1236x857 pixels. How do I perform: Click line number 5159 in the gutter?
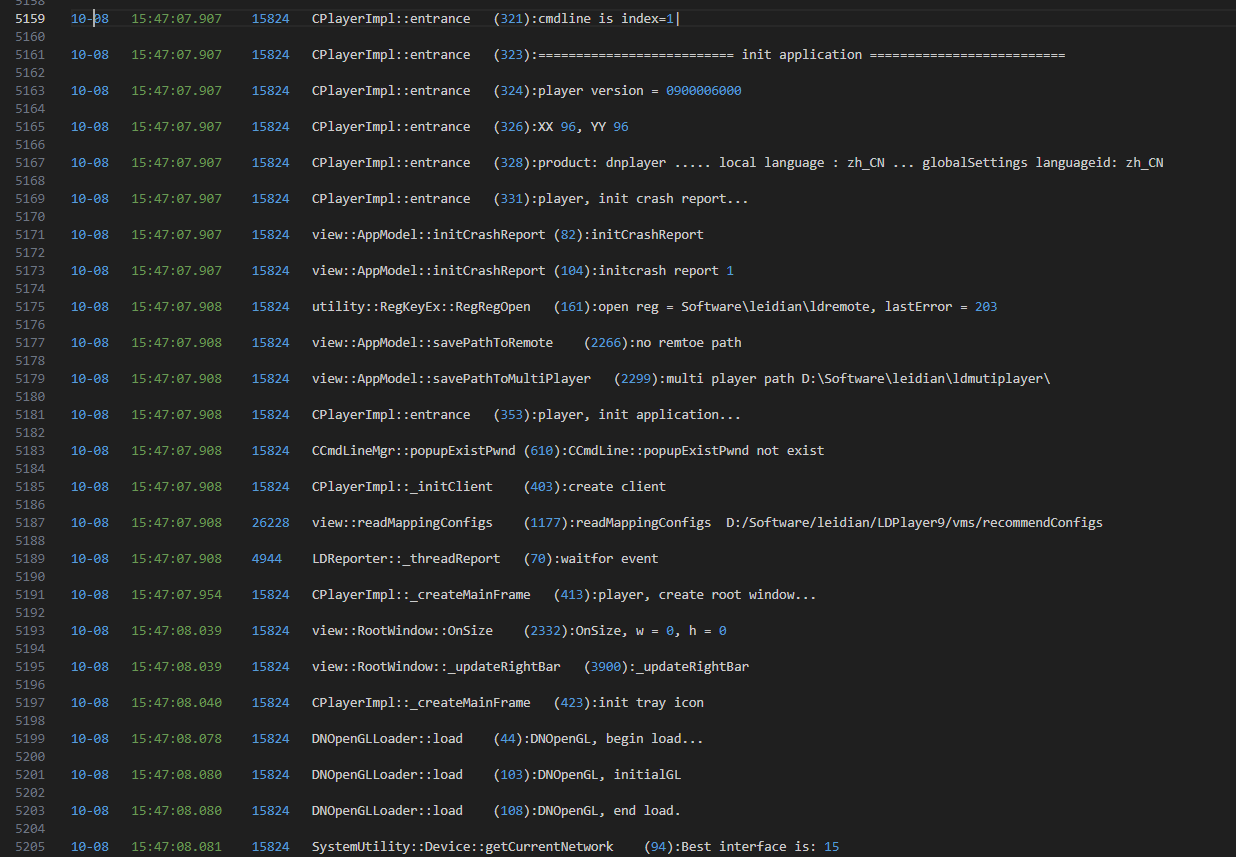pyautogui.click(x=29, y=19)
